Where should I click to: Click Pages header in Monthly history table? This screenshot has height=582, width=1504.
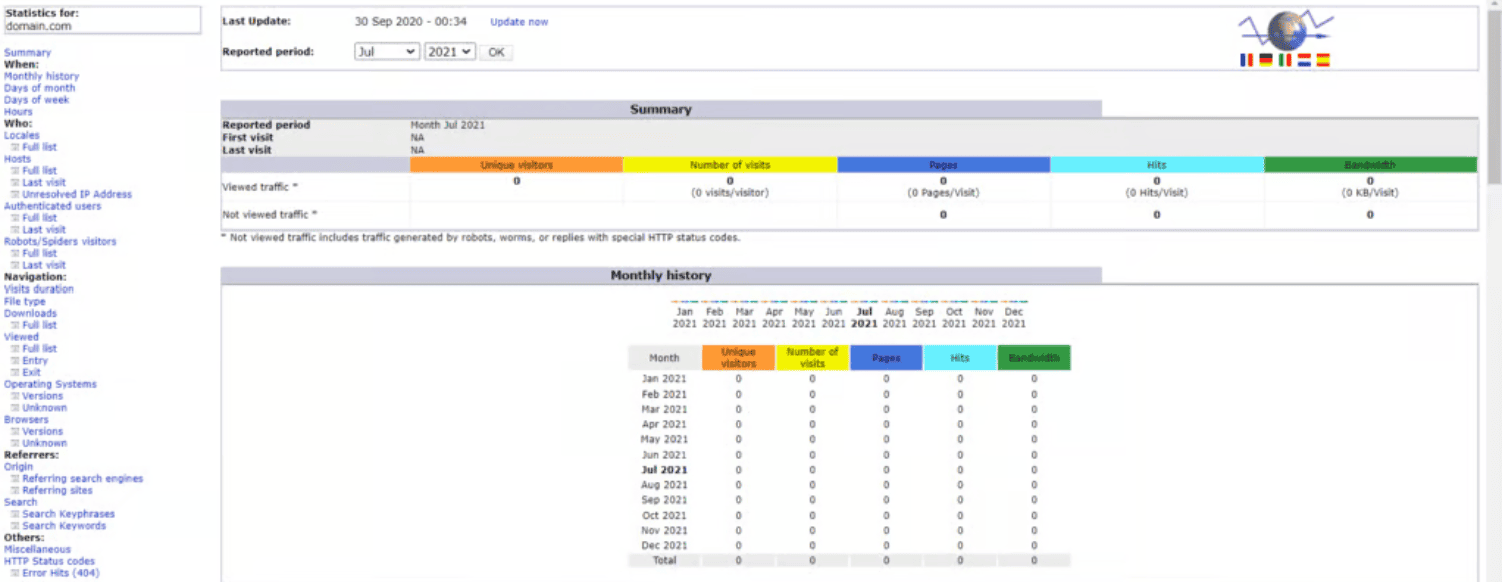[x=886, y=358]
